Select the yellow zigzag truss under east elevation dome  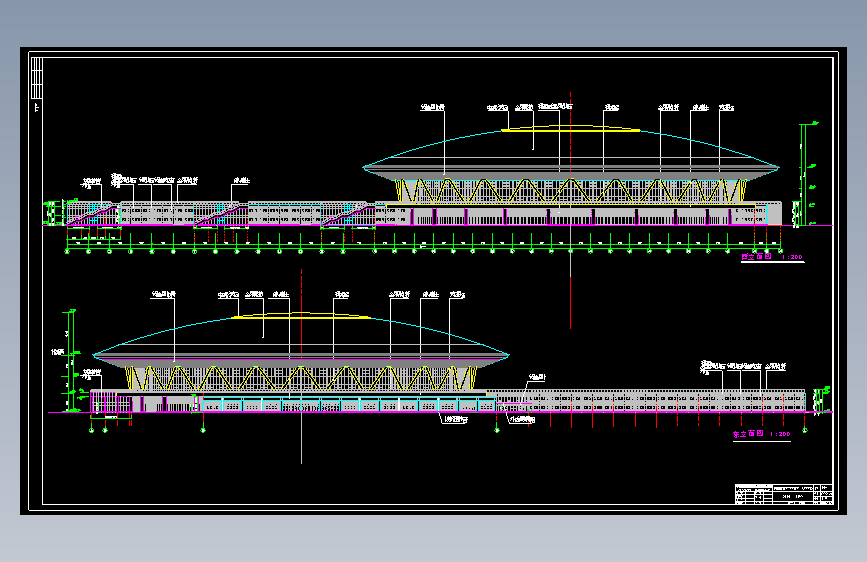click(x=301, y=378)
